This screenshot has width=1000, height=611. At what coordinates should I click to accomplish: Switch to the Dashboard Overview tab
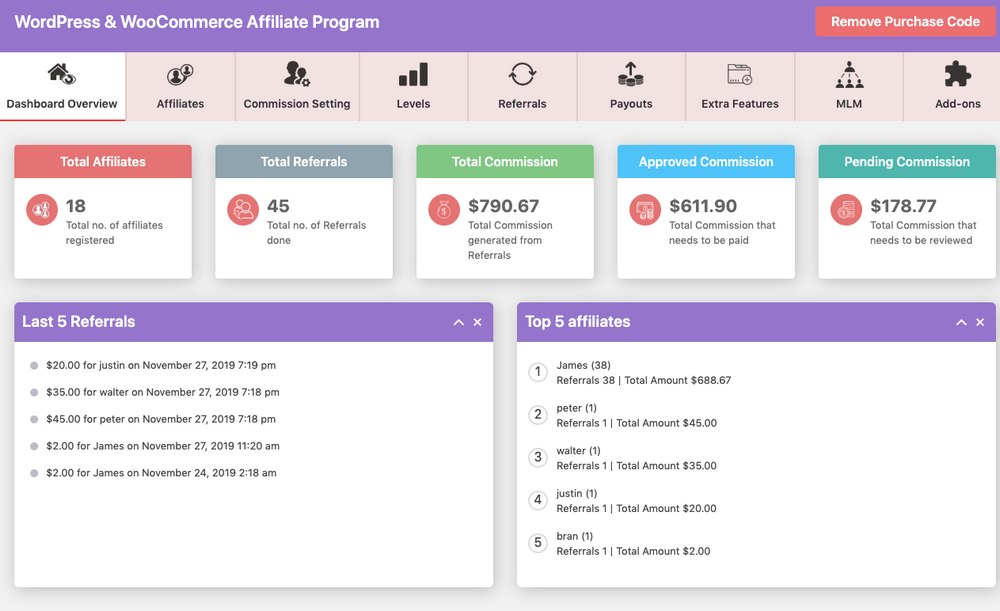tap(62, 87)
